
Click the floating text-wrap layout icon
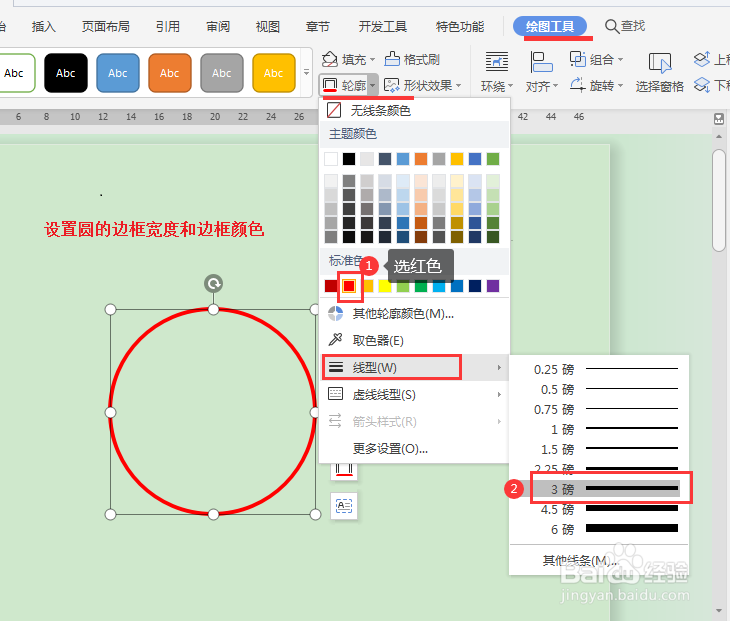(344, 506)
